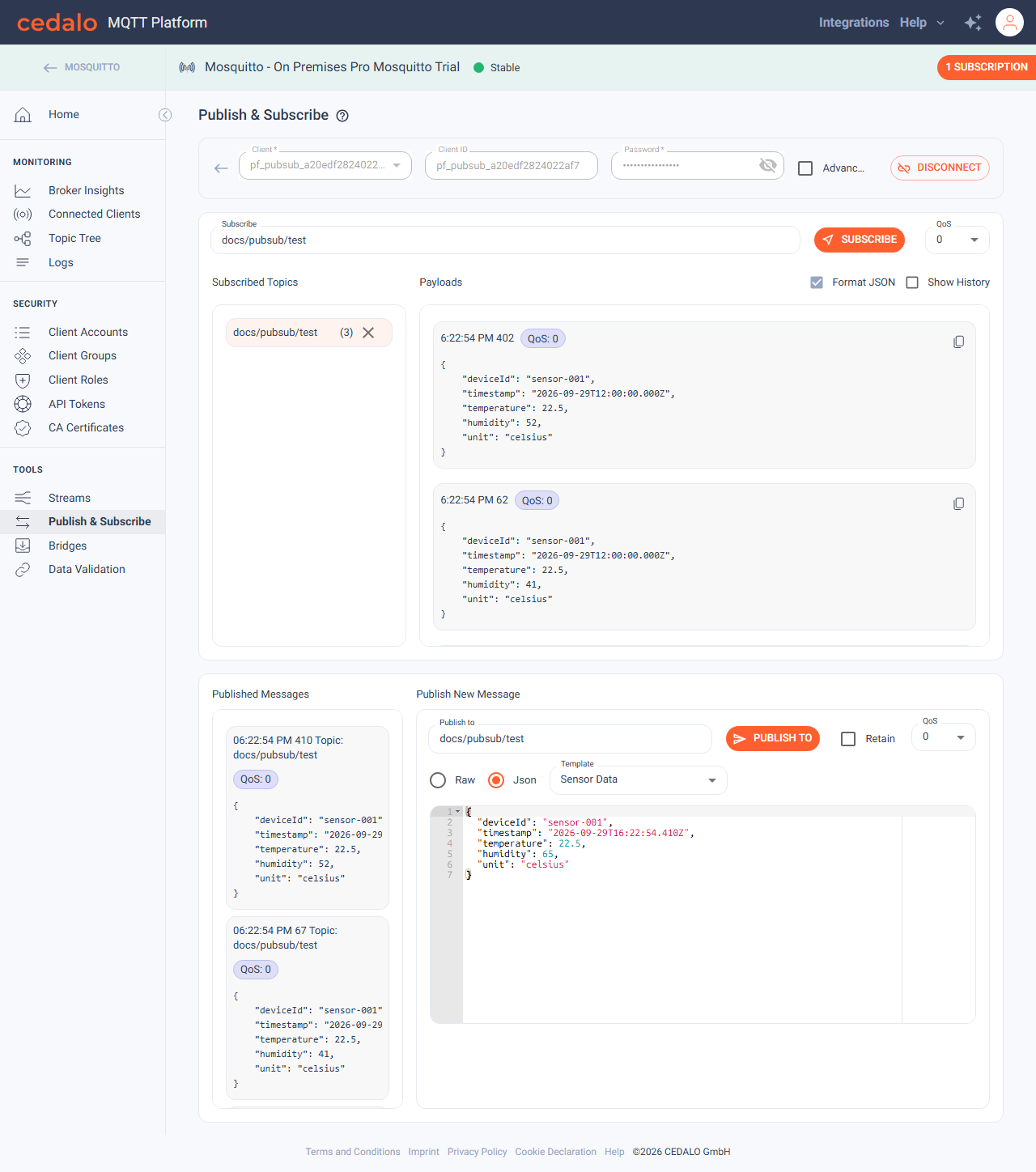Remove docs/pubsub/test subscription with the X
The height and width of the screenshot is (1172, 1036).
click(x=368, y=333)
